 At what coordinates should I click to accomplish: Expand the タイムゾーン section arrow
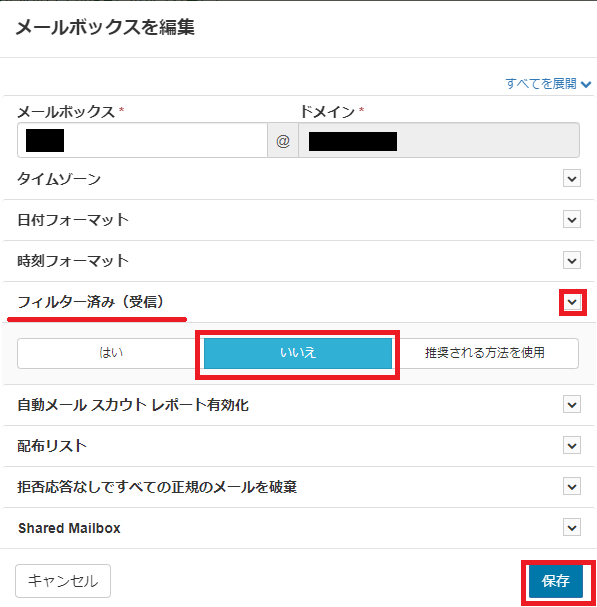click(572, 178)
